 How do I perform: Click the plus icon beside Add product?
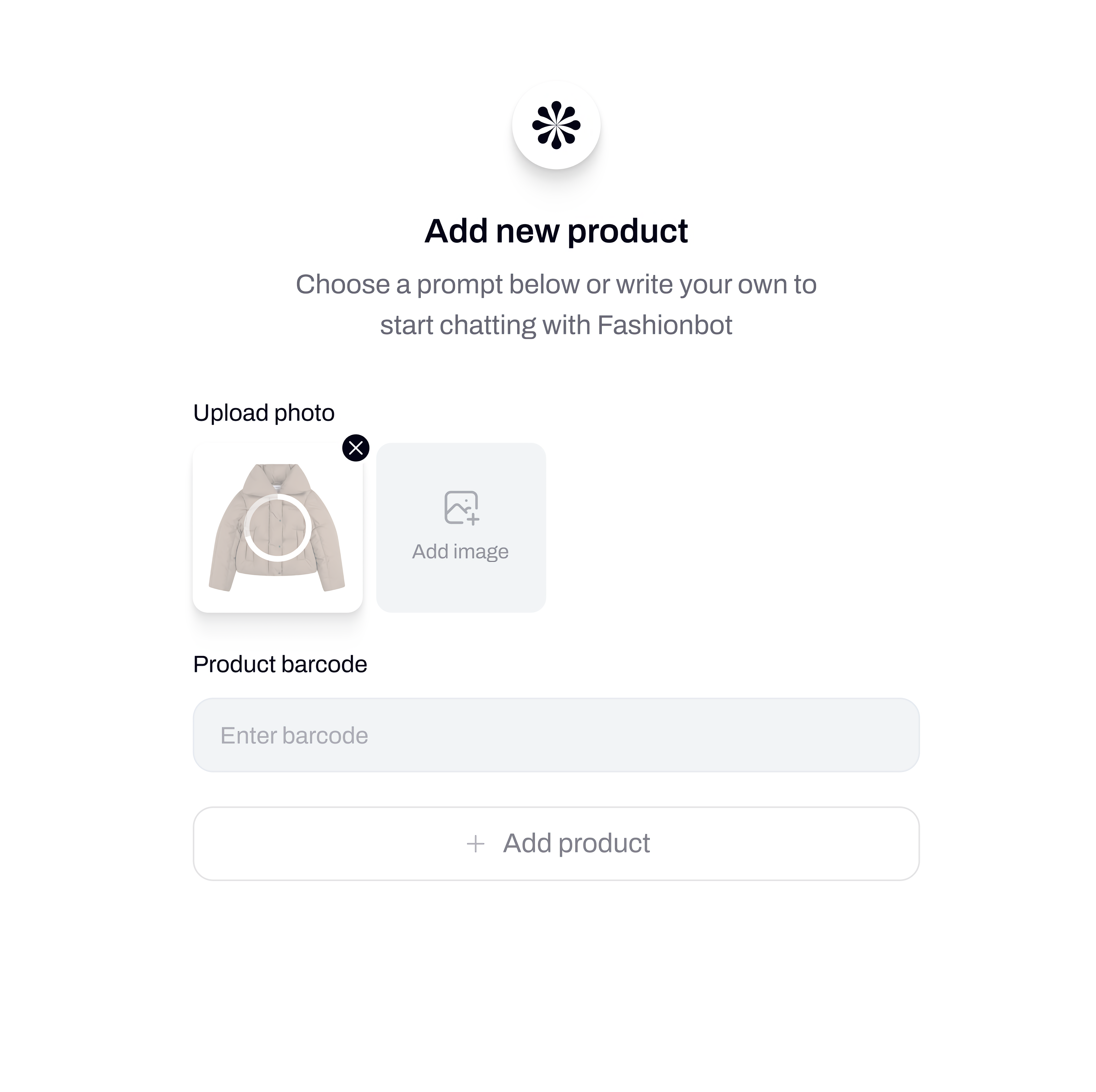(475, 844)
